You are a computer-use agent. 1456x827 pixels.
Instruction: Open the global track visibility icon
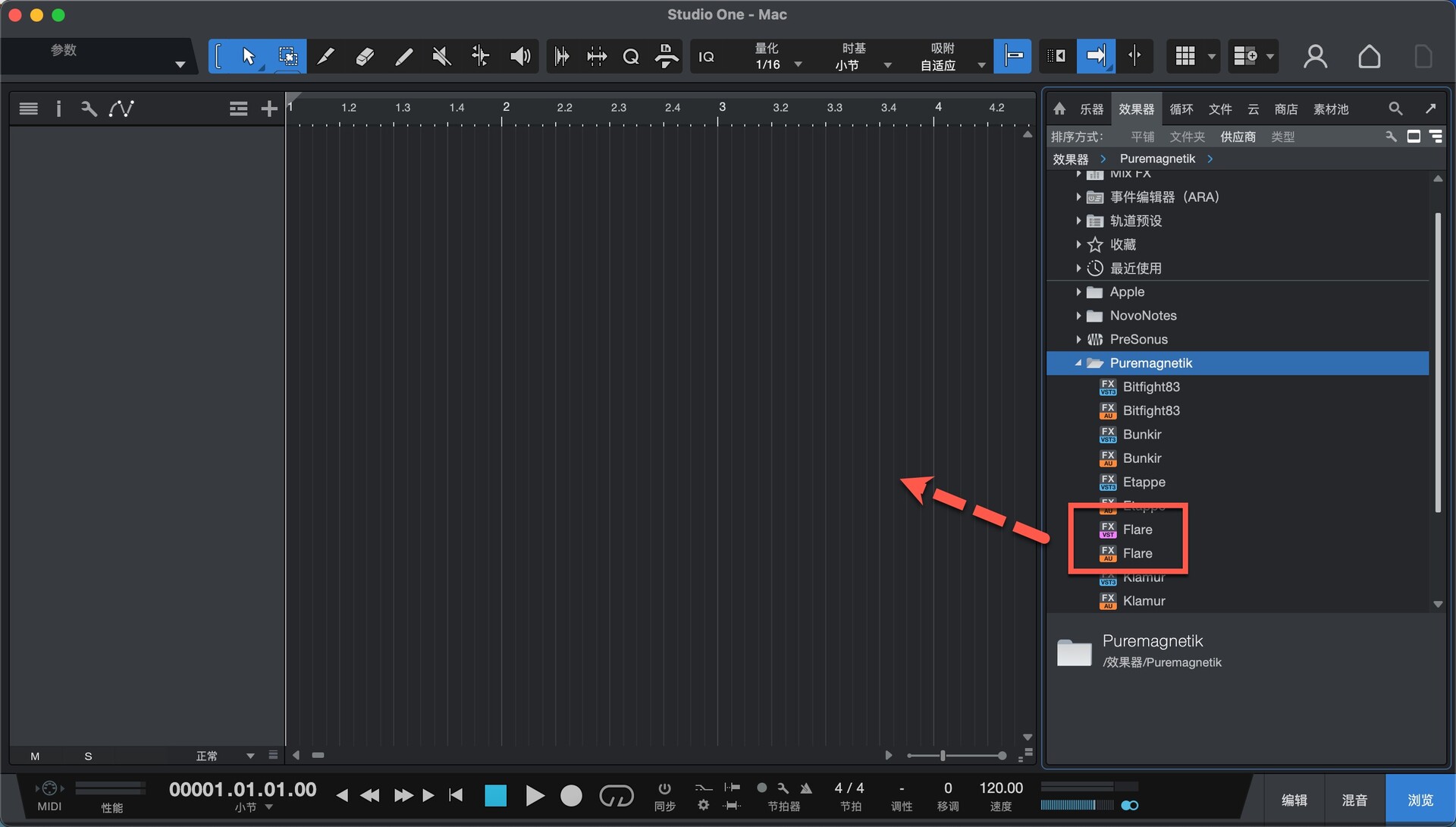[x=238, y=108]
